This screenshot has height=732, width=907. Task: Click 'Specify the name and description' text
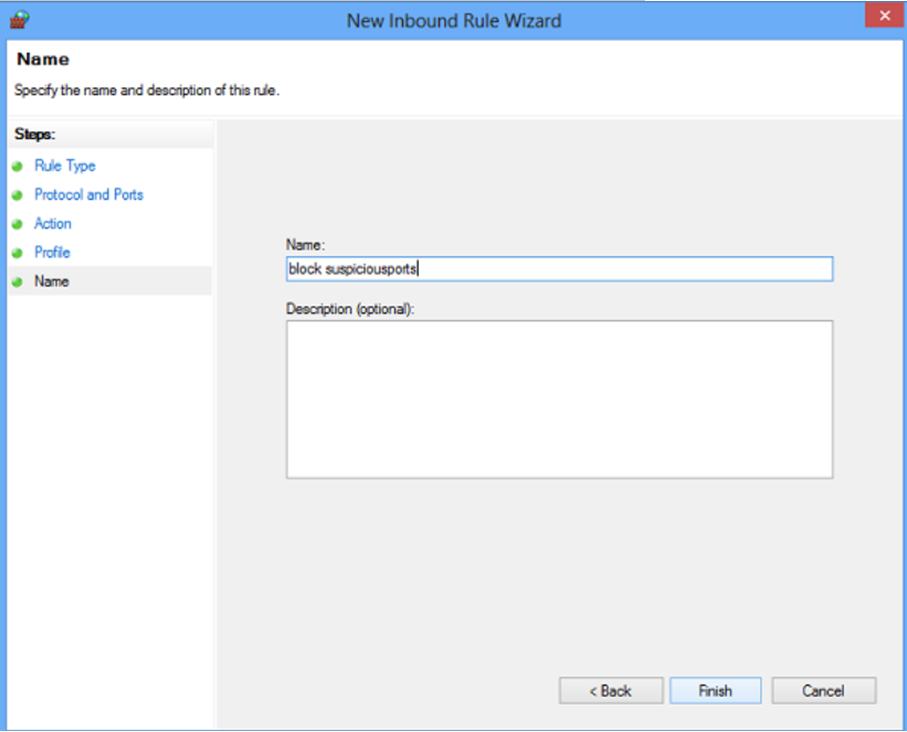147,90
